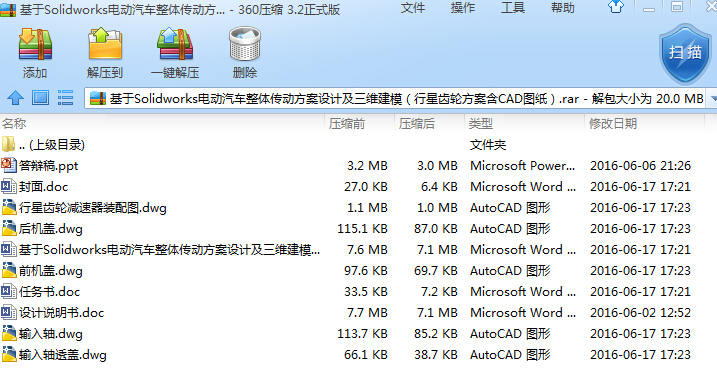
Task: Click the archive path address field
Action: click(396, 98)
